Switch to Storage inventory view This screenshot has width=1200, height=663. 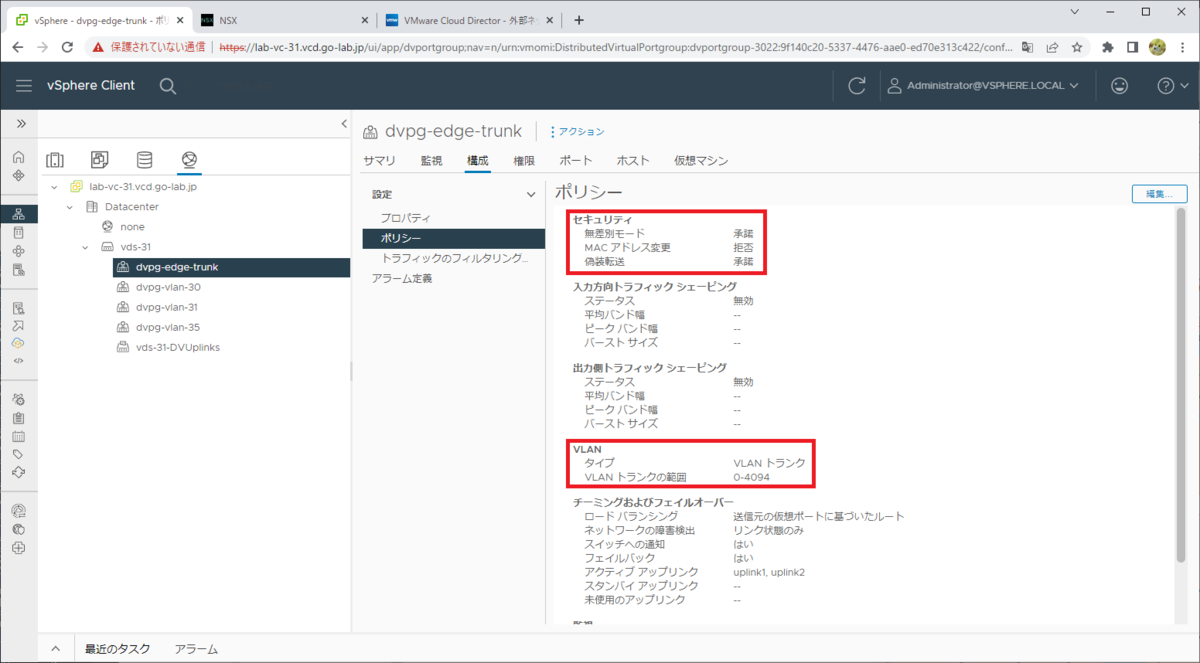click(145, 160)
